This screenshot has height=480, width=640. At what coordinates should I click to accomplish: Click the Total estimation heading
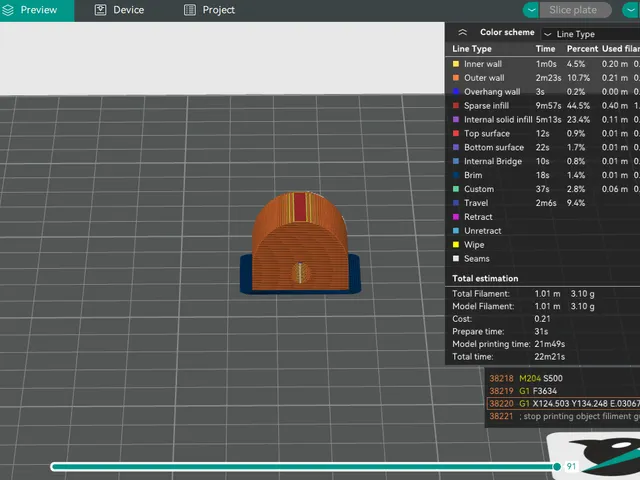(485, 278)
